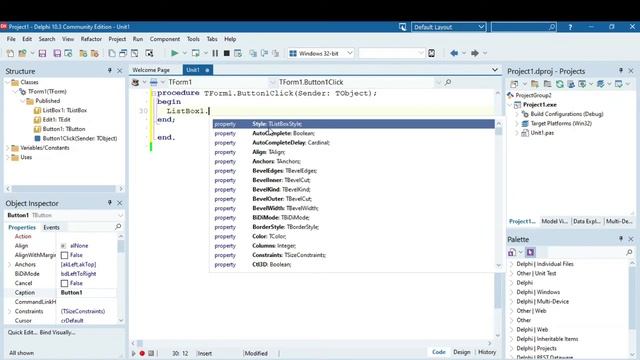Click the Open file toolbar icon
Viewport: 640px width, 360px height.
(x=22, y=53)
